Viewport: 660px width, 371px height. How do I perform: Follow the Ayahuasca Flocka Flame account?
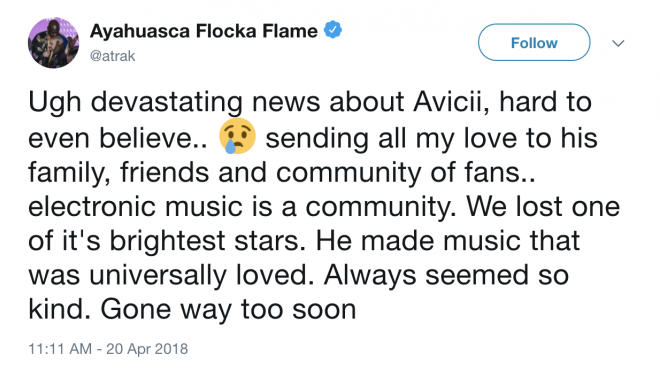click(534, 43)
